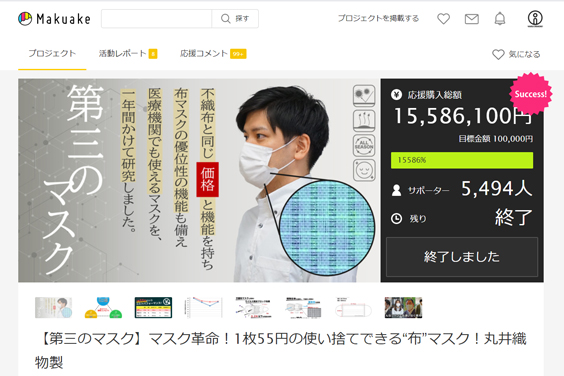Click the clock 残り icon

click(396, 218)
